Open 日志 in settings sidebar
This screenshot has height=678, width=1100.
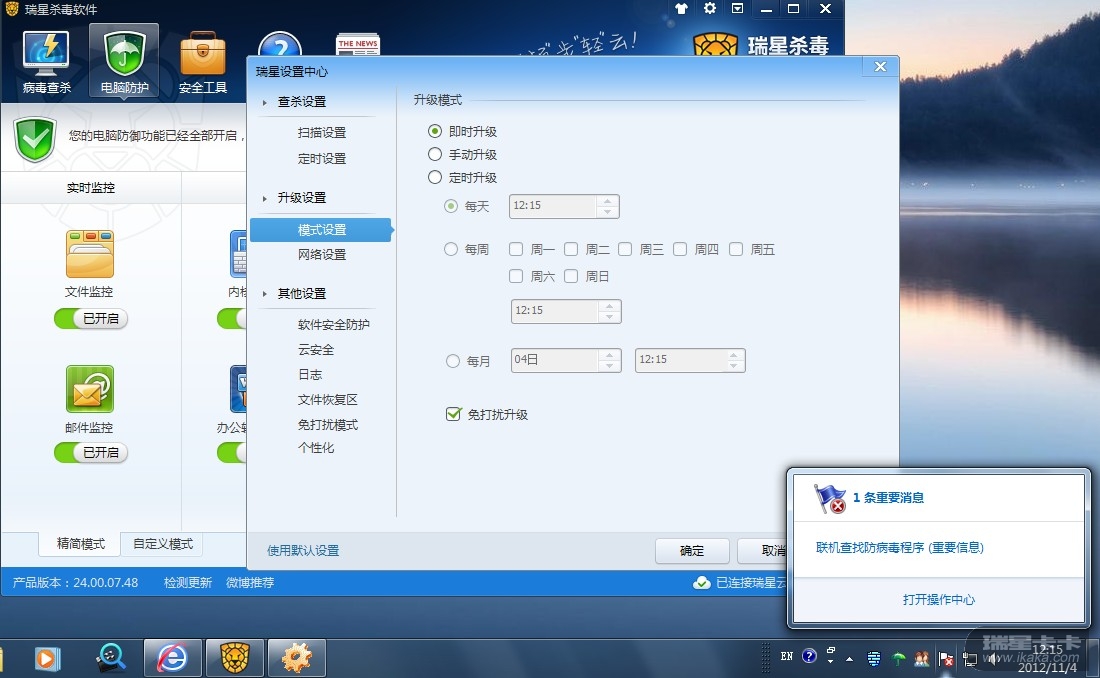point(310,375)
